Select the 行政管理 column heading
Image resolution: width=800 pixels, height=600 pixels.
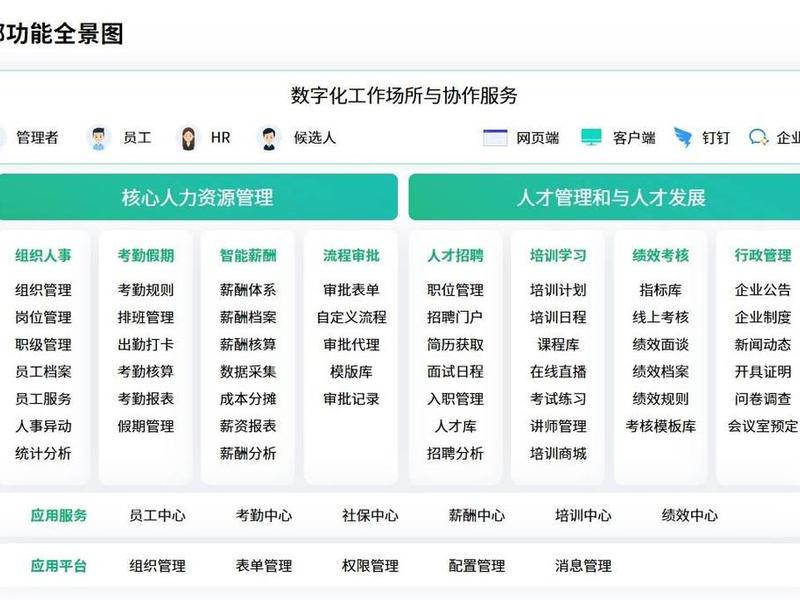(x=763, y=255)
